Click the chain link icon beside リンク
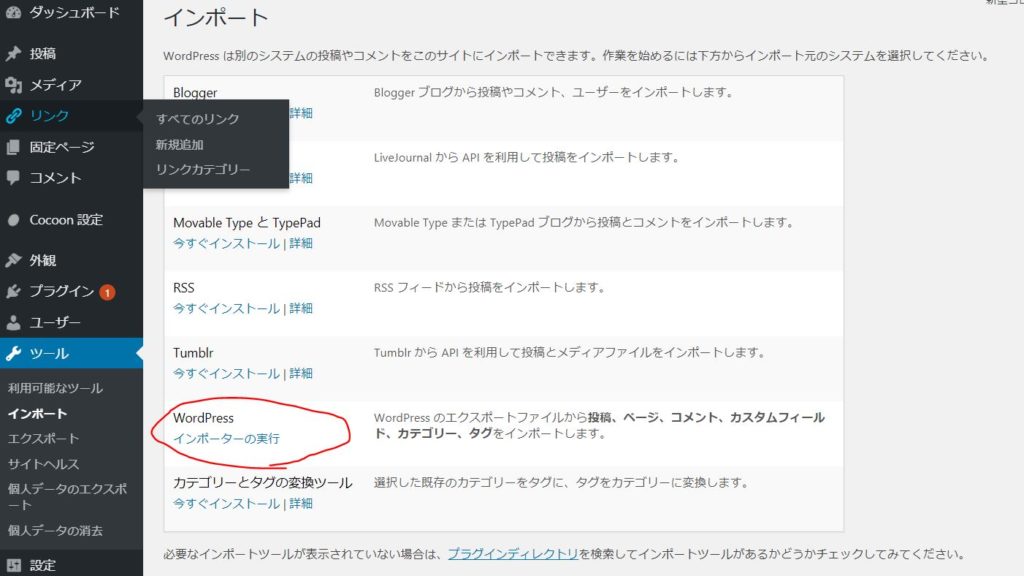This screenshot has width=1024, height=576. [13, 116]
